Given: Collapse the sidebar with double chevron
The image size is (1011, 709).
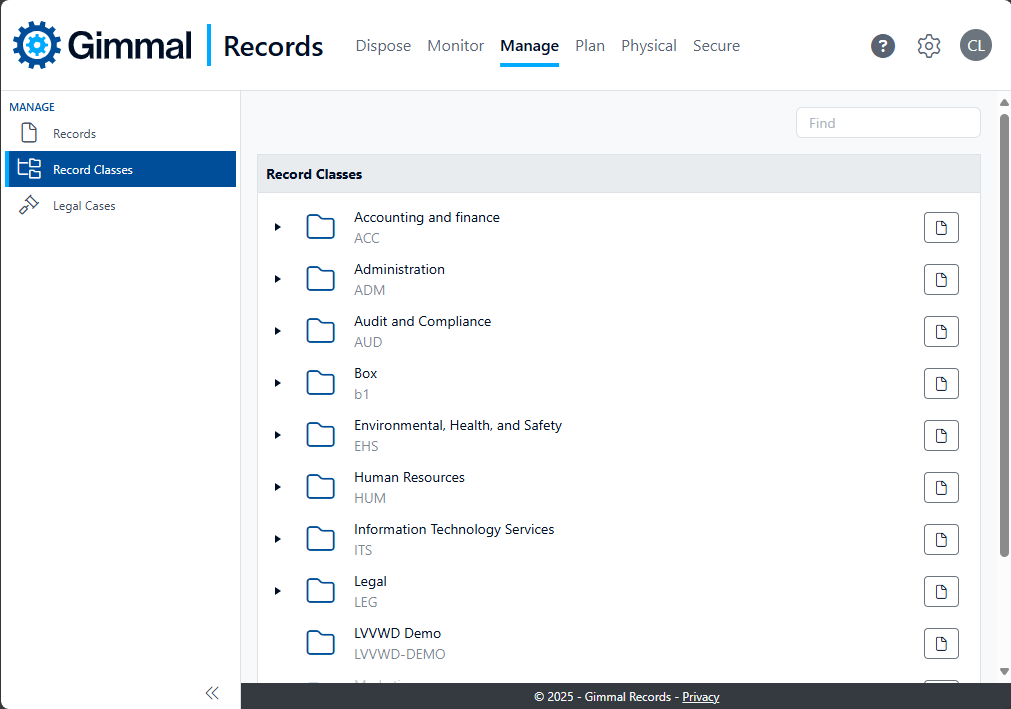Looking at the screenshot, I should click(x=212, y=693).
